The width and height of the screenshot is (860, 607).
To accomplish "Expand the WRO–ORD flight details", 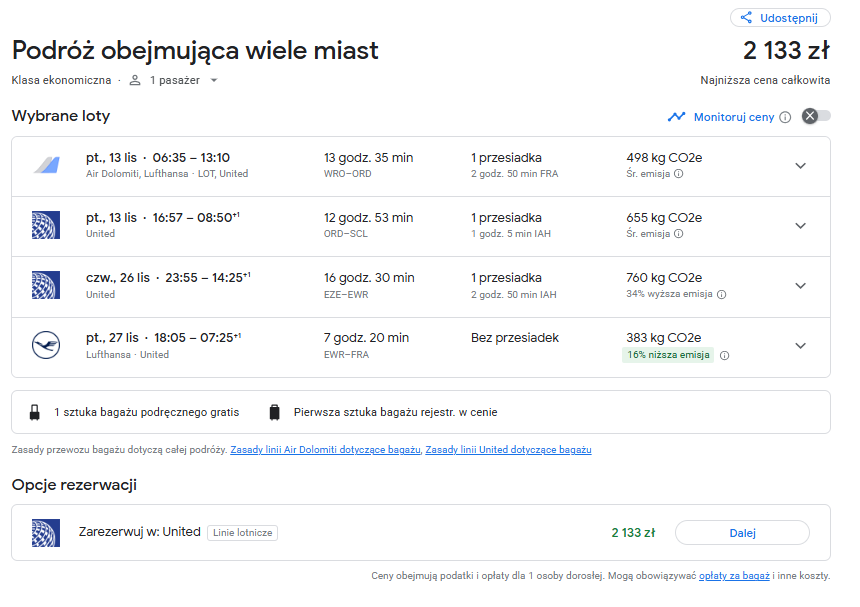I will (x=801, y=166).
